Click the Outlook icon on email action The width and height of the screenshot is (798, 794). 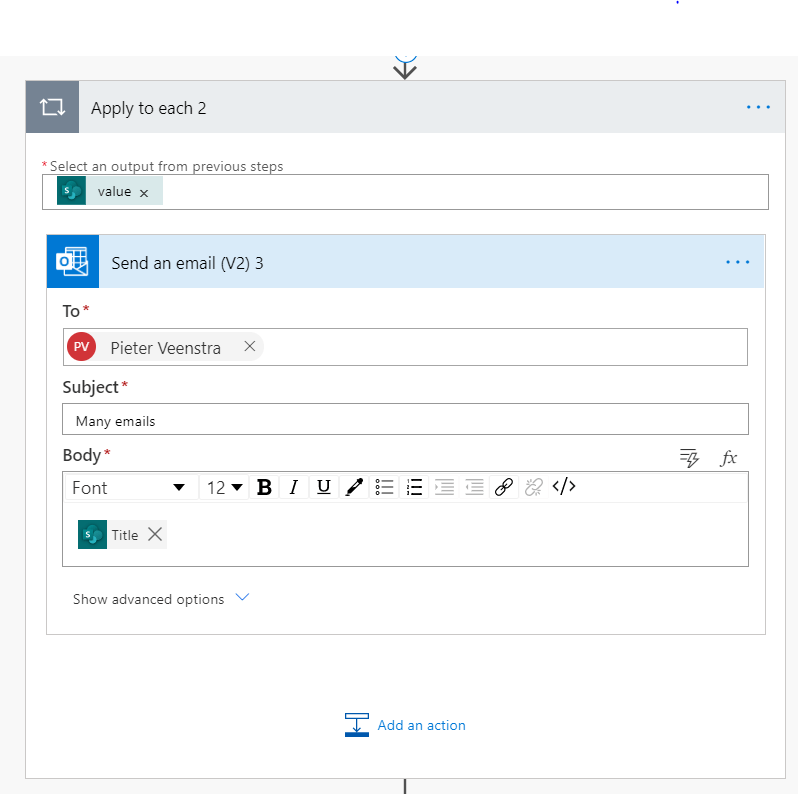[x=73, y=262]
